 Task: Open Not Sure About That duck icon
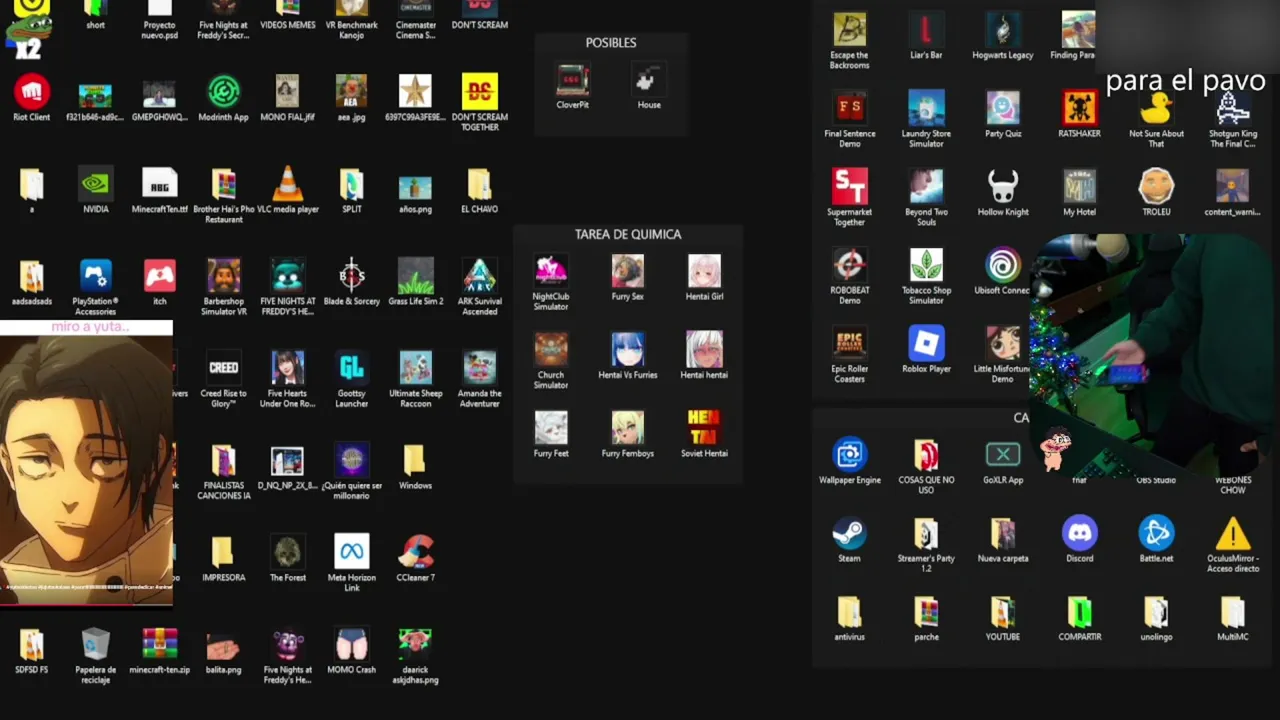1156,108
